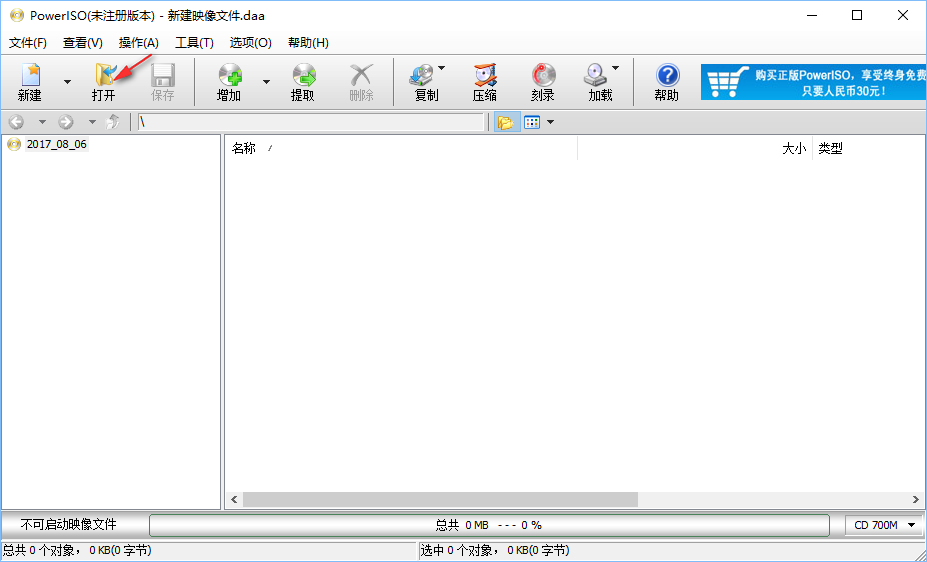Click the PowerISO title bar app icon
Screen dimensions: 927x562
pyautogui.click(x=17, y=15)
